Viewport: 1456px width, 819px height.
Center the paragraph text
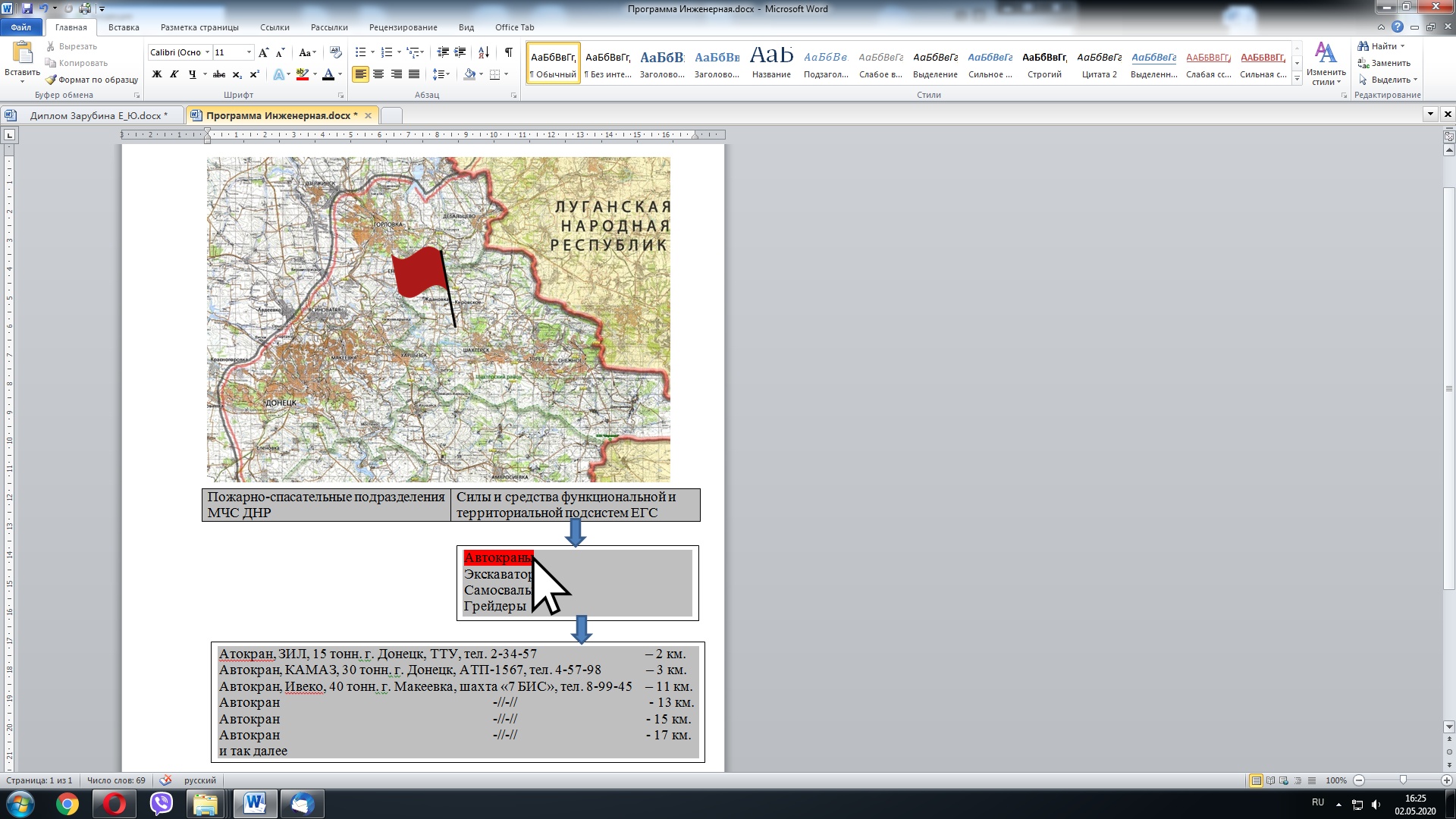click(x=378, y=74)
